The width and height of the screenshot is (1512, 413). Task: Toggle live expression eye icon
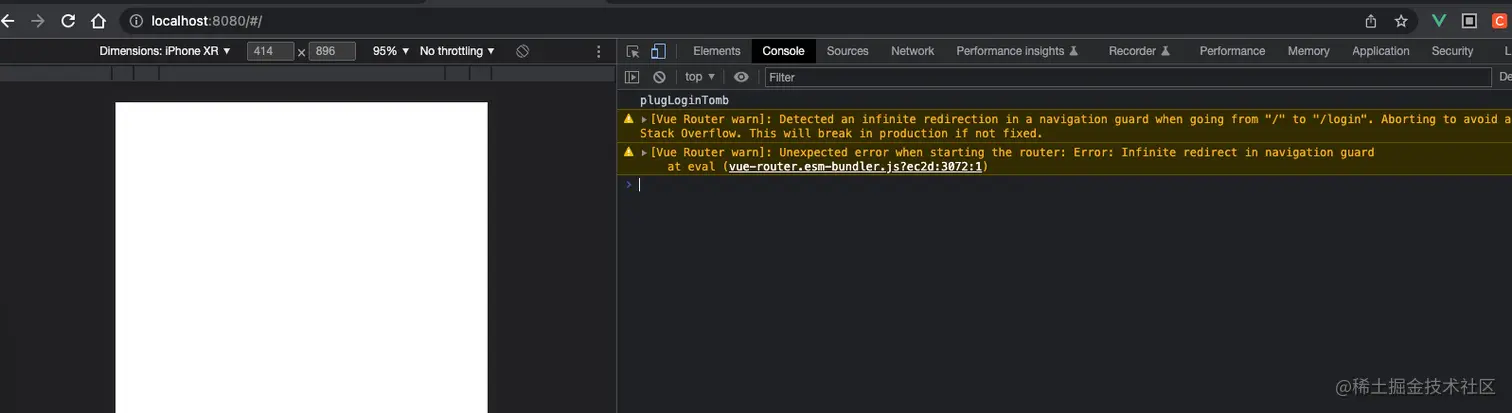click(741, 77)
